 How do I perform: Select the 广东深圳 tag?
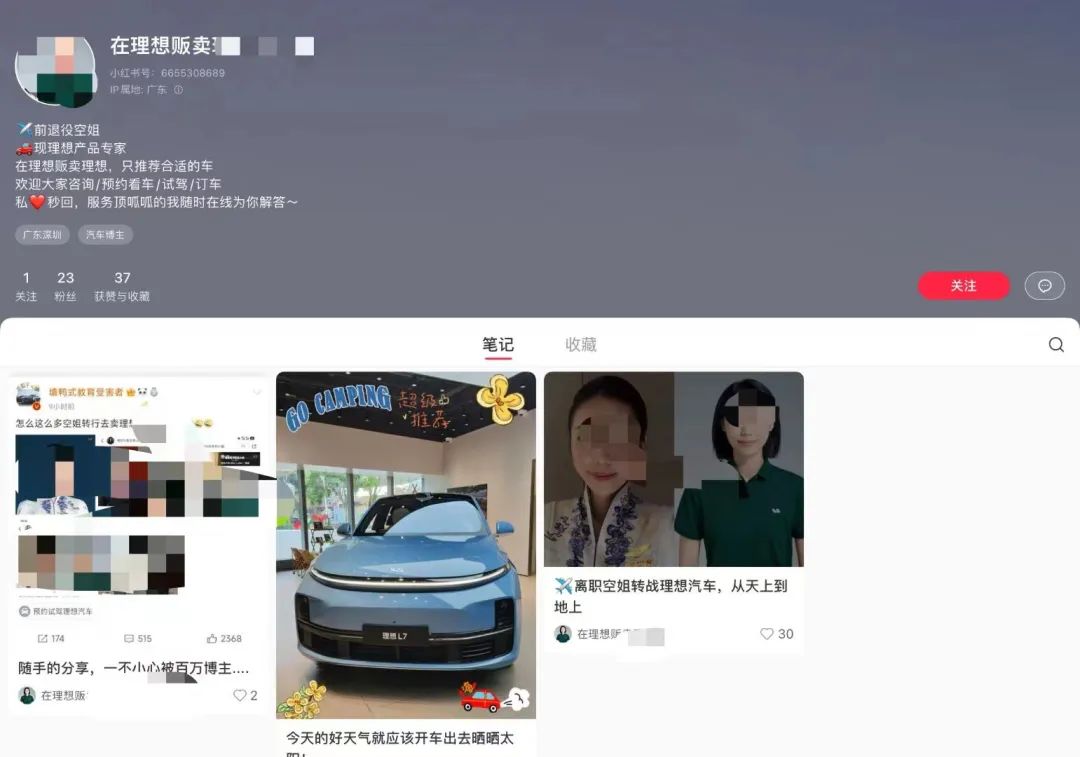(42, 235)
